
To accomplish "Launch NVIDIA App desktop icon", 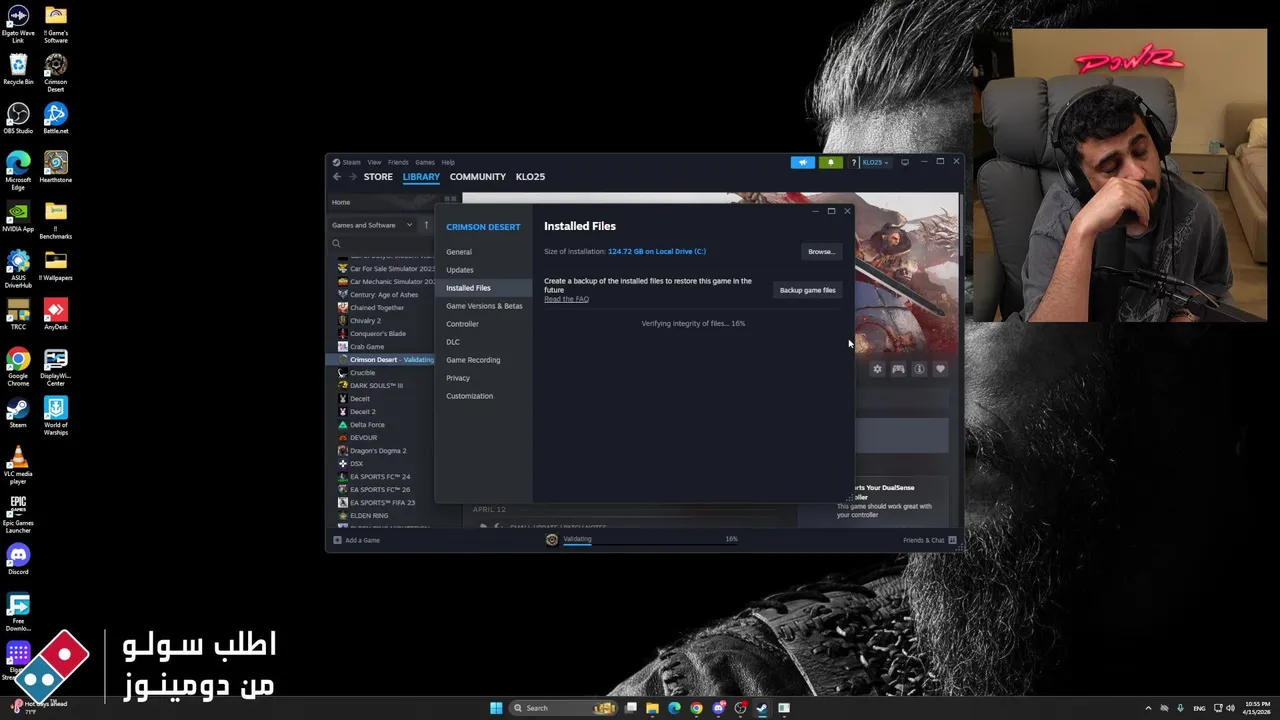I will click(x=18, y=217).
